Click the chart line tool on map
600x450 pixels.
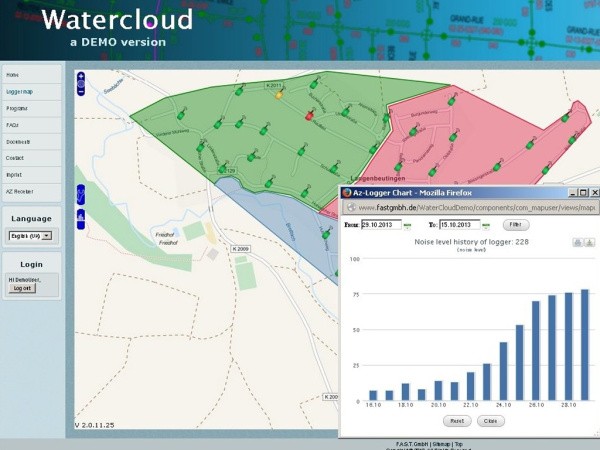[81, 194]
